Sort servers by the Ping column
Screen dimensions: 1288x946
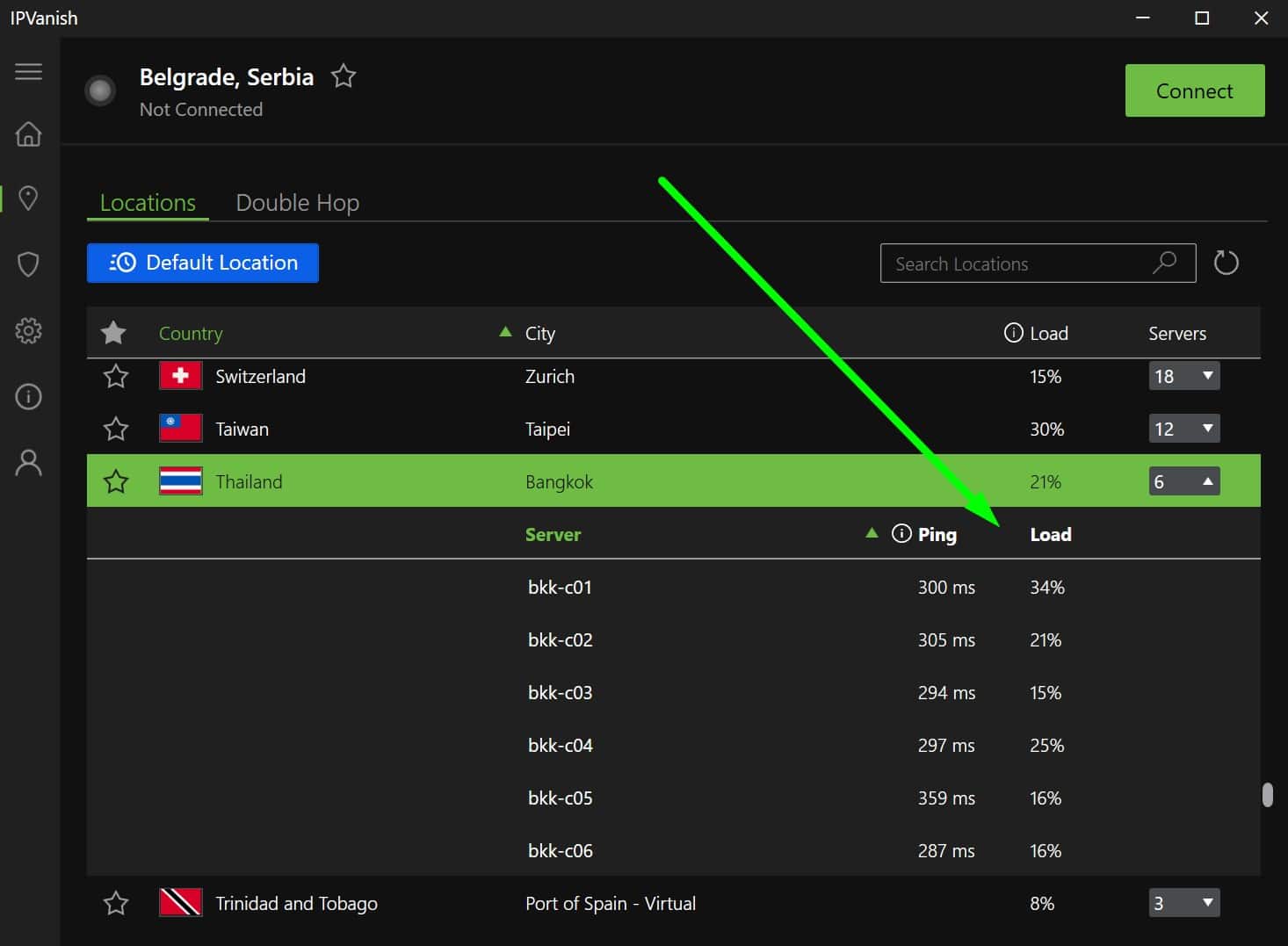point(937,535)
